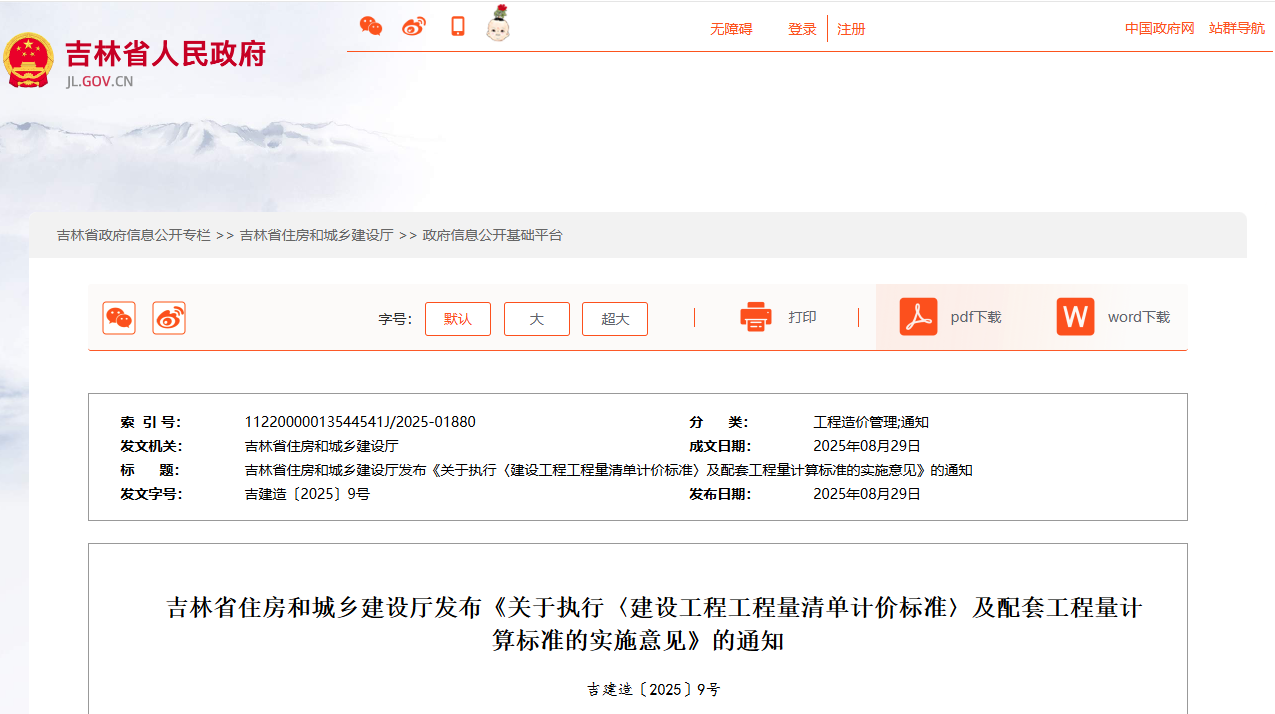
Task: Open the 吉林省住房和城乡建设厅 breadcrumb link
Action: coord(314,235)
